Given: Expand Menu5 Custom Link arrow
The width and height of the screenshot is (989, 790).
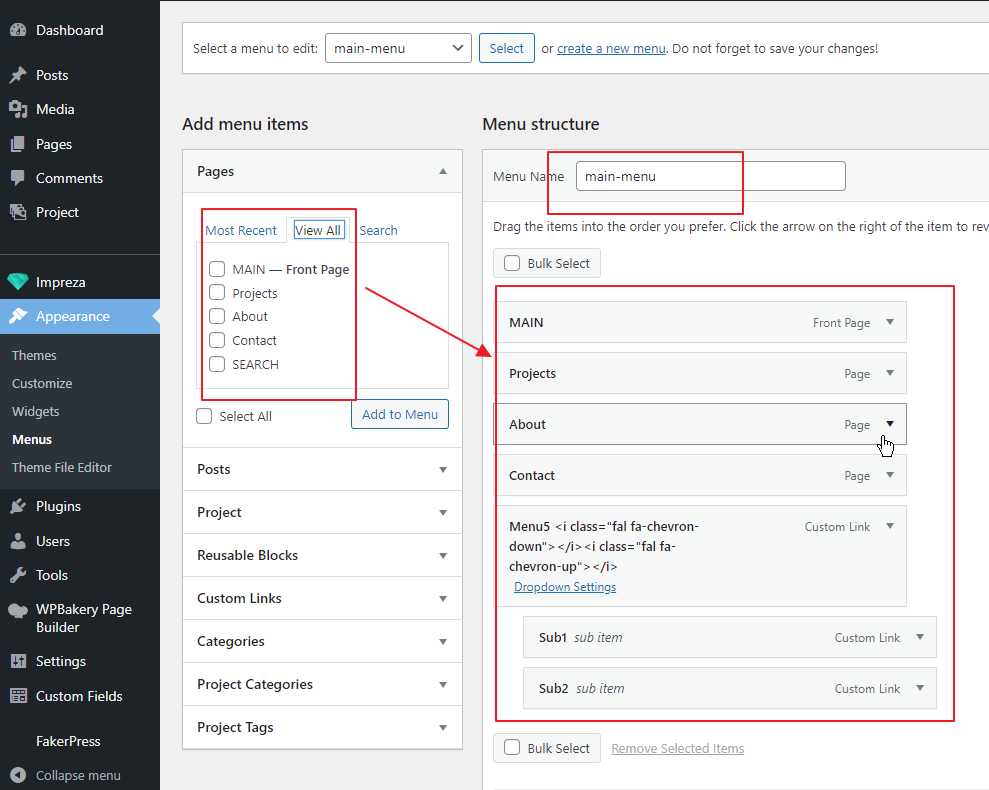Looking at the screenshot, I should point(890,526).
